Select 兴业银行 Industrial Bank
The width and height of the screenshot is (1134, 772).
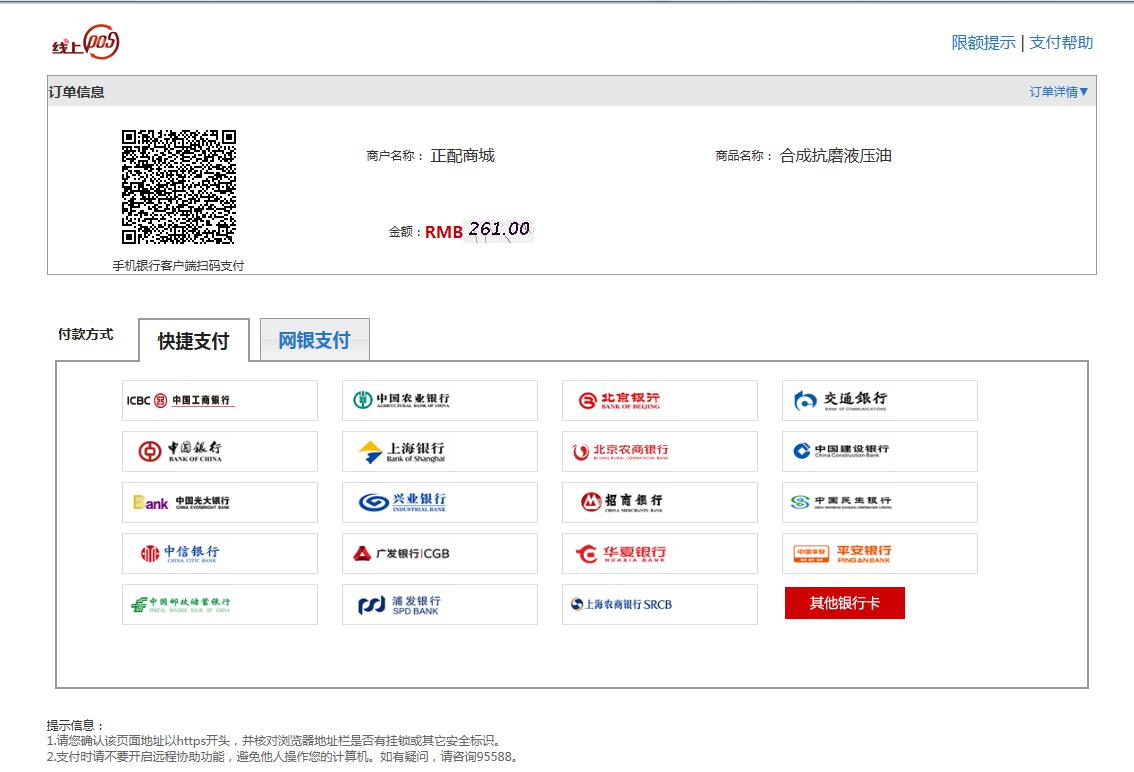click(440, 502)
